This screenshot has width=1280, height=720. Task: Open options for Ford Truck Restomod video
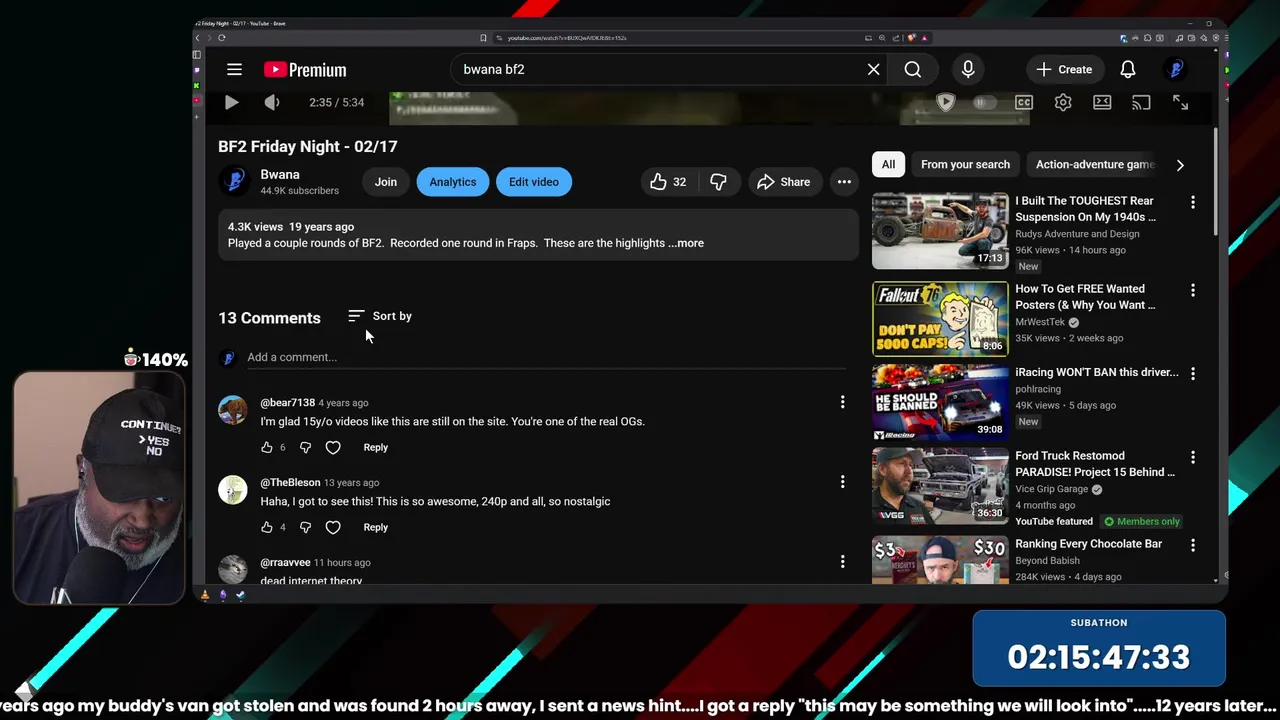(x=1192, y=457)
